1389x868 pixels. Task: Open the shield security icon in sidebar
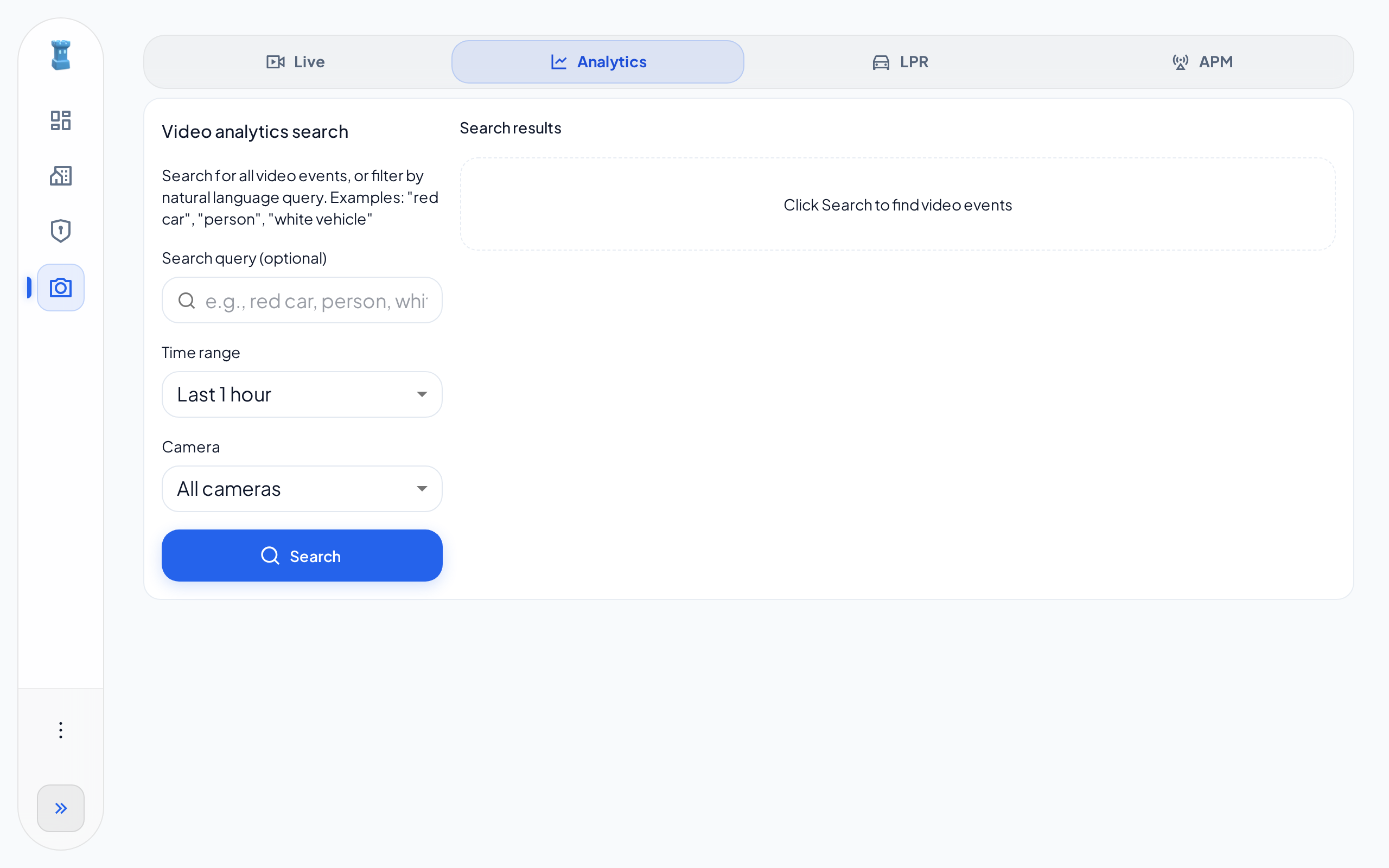pos(60,231)
